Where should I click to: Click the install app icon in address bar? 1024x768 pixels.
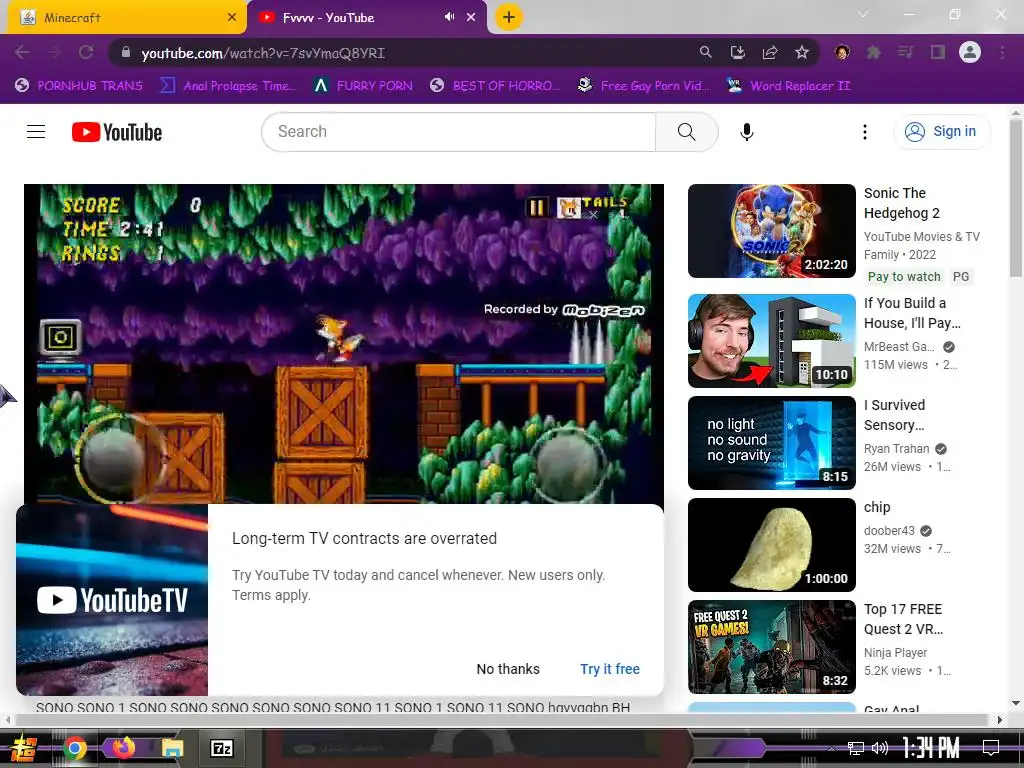click(x=737, y=52)
